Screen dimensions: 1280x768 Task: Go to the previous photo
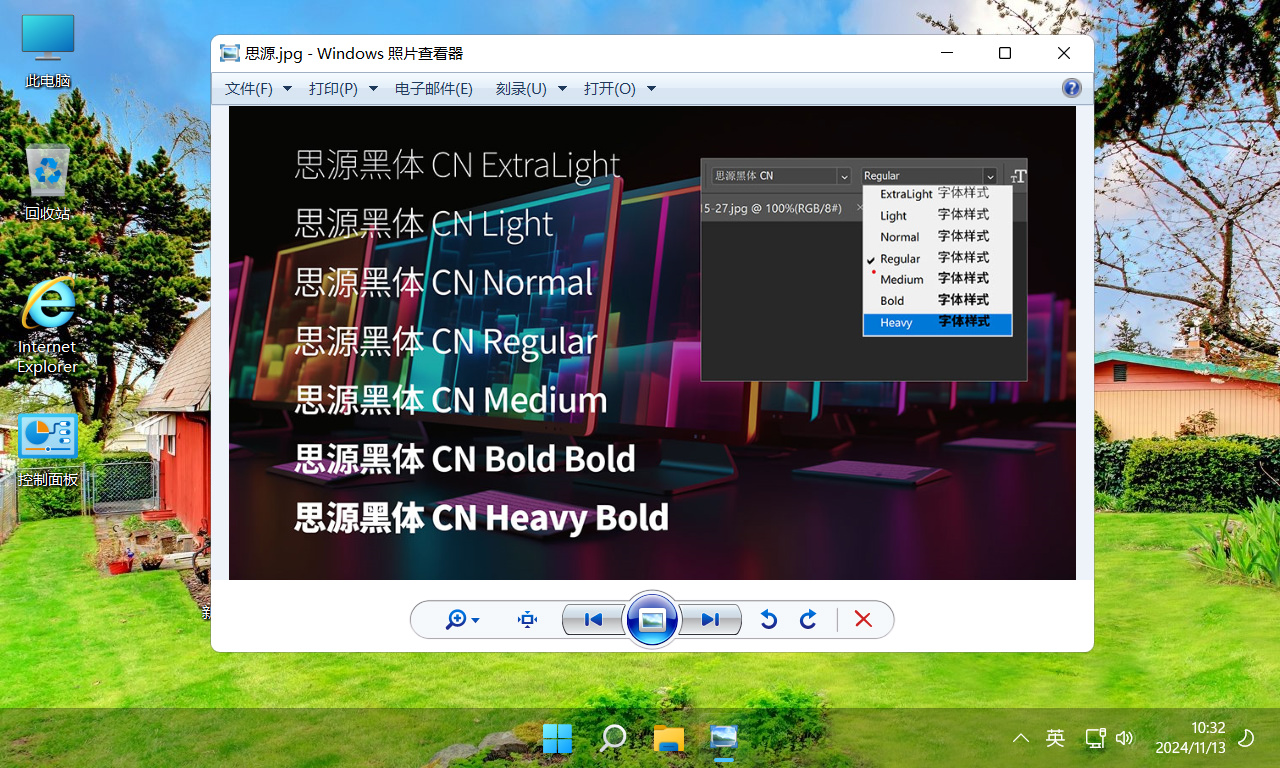[592, 620]
